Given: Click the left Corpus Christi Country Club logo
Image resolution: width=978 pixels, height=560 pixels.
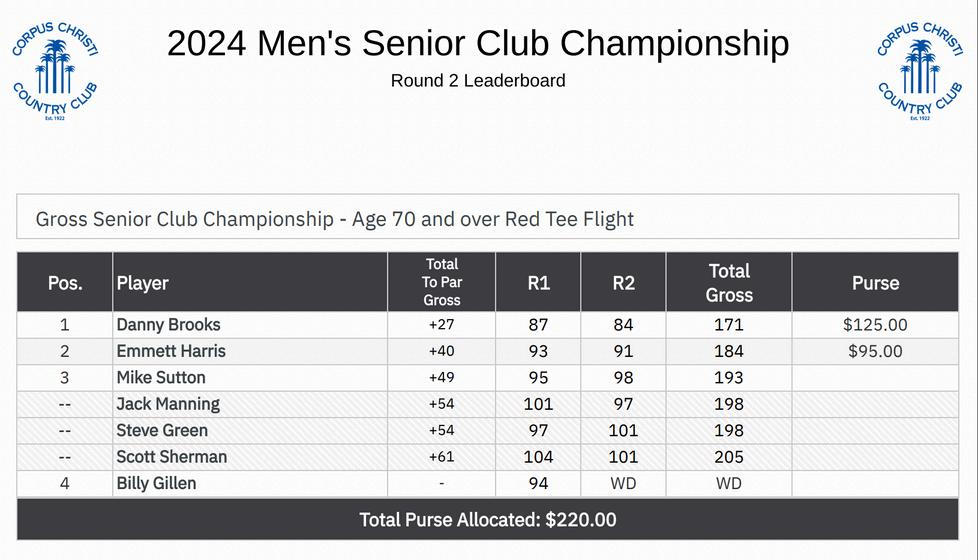Looking at the screenshot, I should coord(55,72).
